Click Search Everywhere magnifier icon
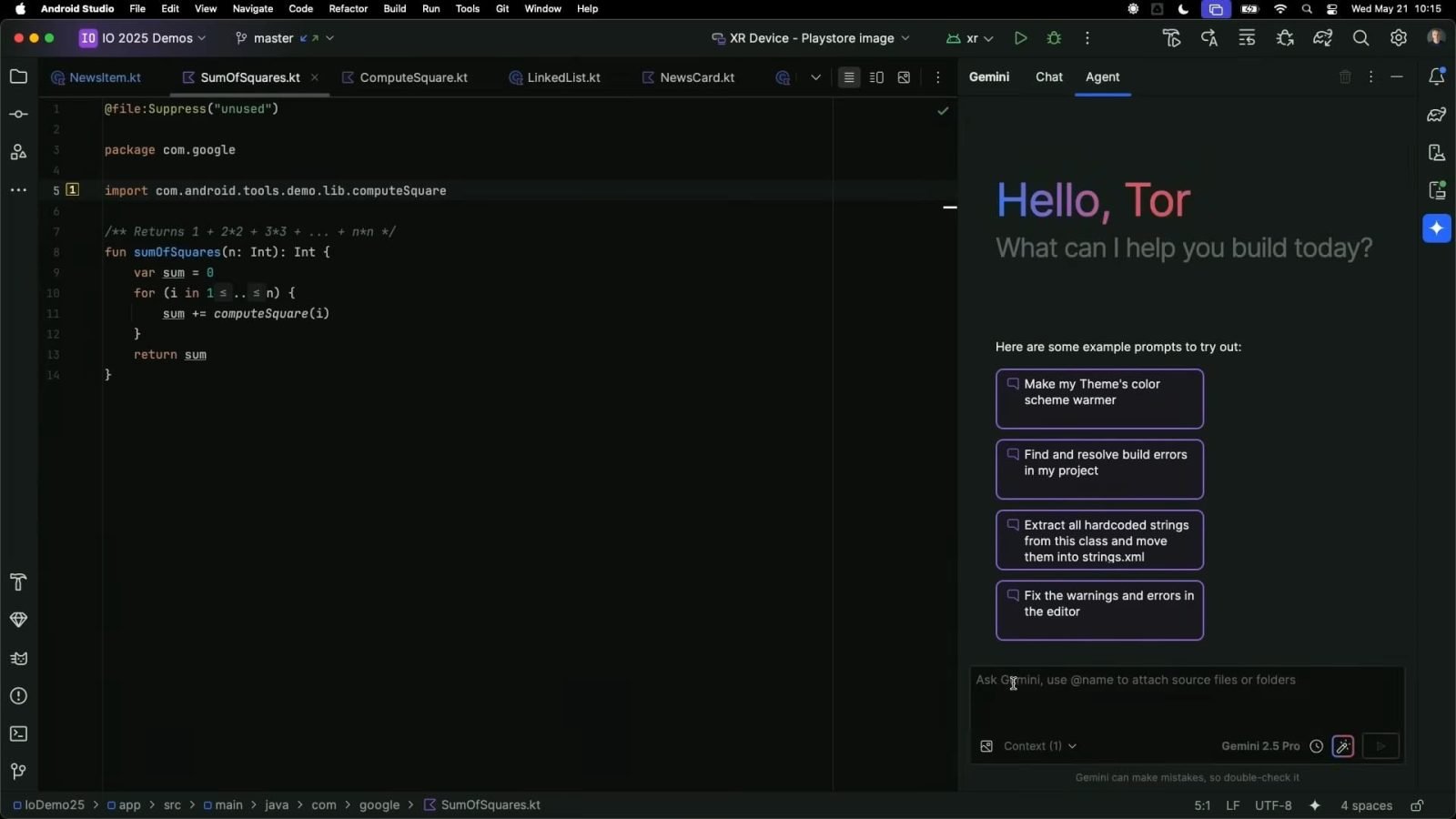 pos(1360,38)
